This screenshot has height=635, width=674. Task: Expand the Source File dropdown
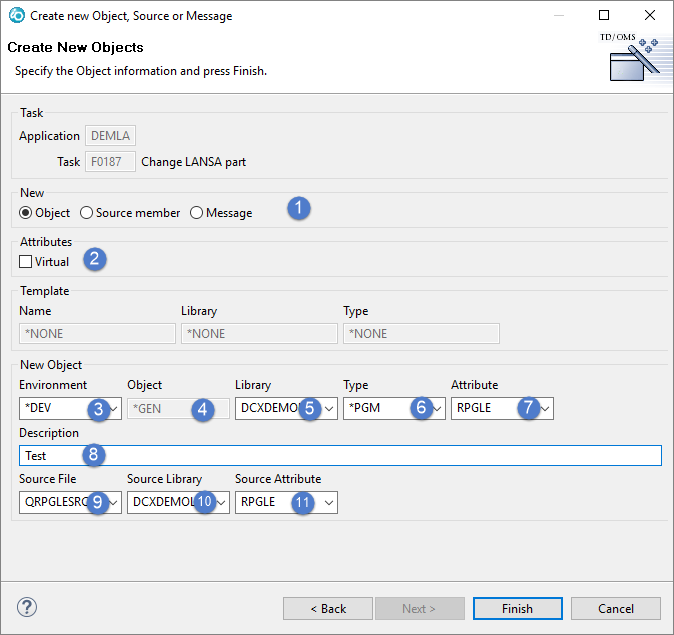coord(114,503)
